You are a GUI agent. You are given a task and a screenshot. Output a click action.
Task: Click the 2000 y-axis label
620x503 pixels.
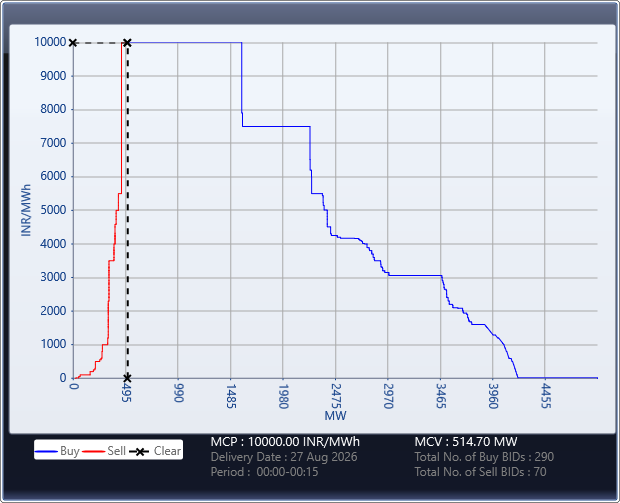coord(53,311)
